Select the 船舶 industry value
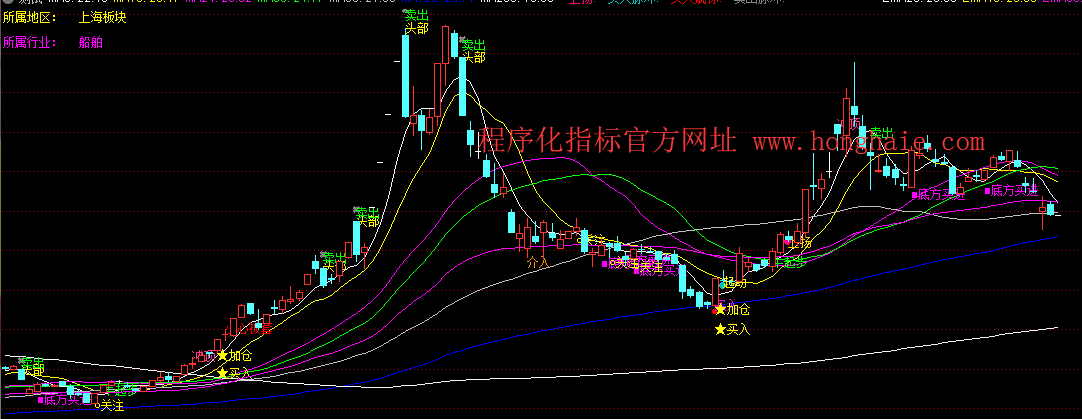The width and height of the screenshot is (1082, 419). click(91, 43)
